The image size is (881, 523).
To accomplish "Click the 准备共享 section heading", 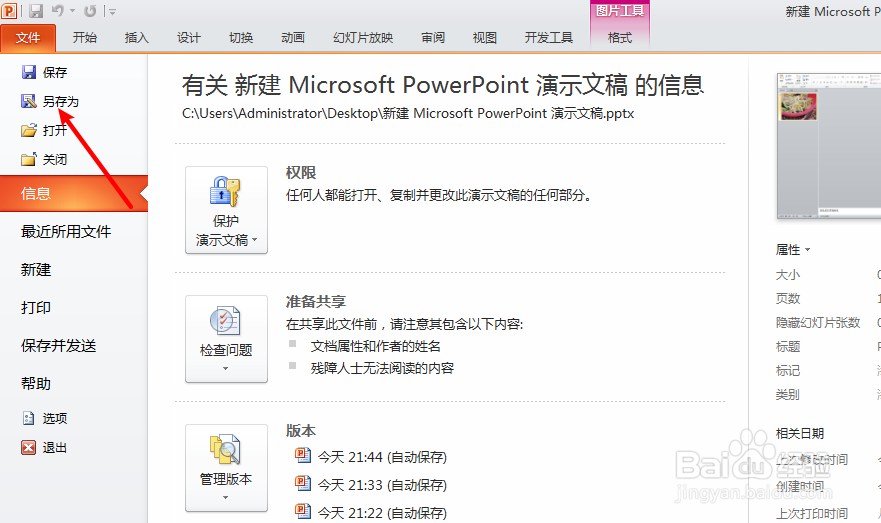I will (x=316, y=302).
